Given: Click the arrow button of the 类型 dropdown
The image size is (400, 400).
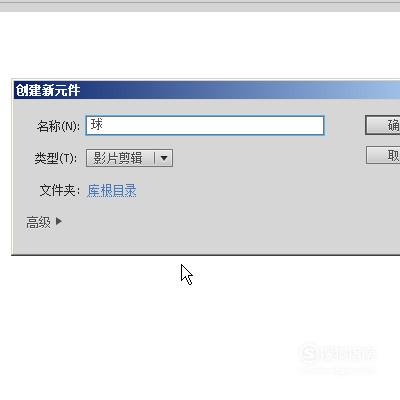Looking at the screenshot, I should [x=164, y=158].
